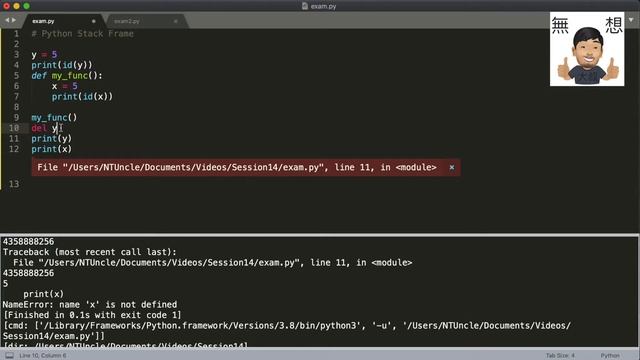Select the exam.py tab
Viewport: 640px width, 360px height.
43,21
